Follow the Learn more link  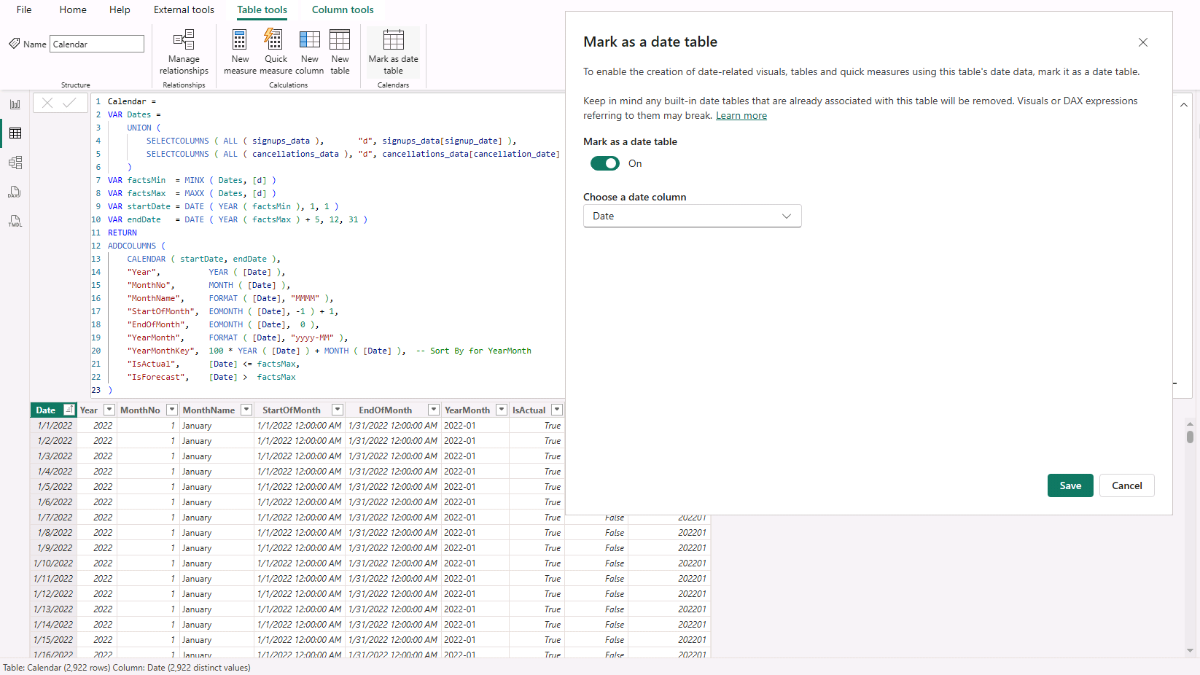click(741, 116)
